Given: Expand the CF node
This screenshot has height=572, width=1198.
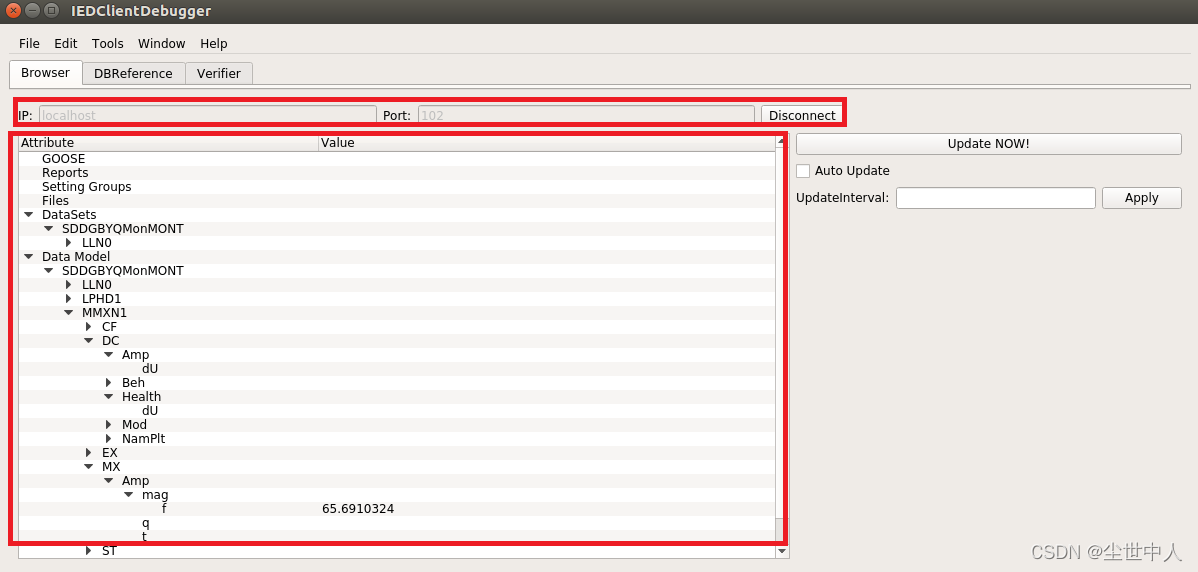Looking at the screenshot, I should coord(89,327).
